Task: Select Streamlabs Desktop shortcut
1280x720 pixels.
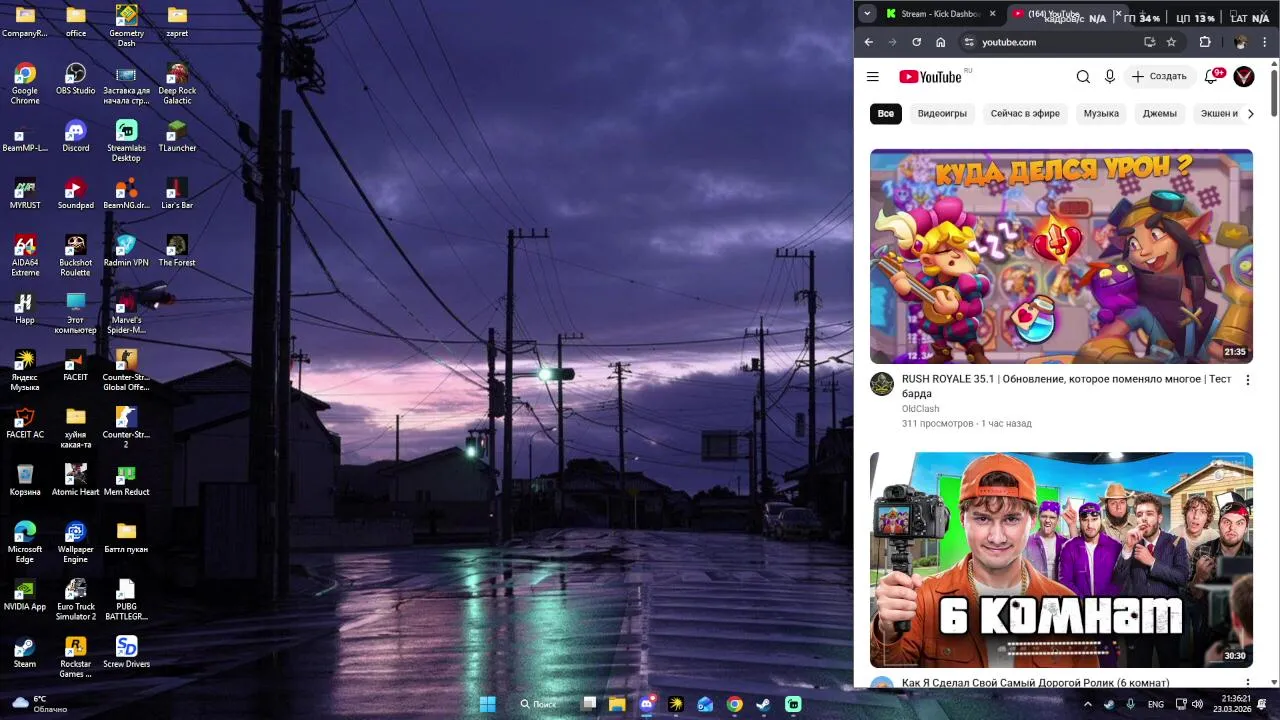Action: pos(126,141)
